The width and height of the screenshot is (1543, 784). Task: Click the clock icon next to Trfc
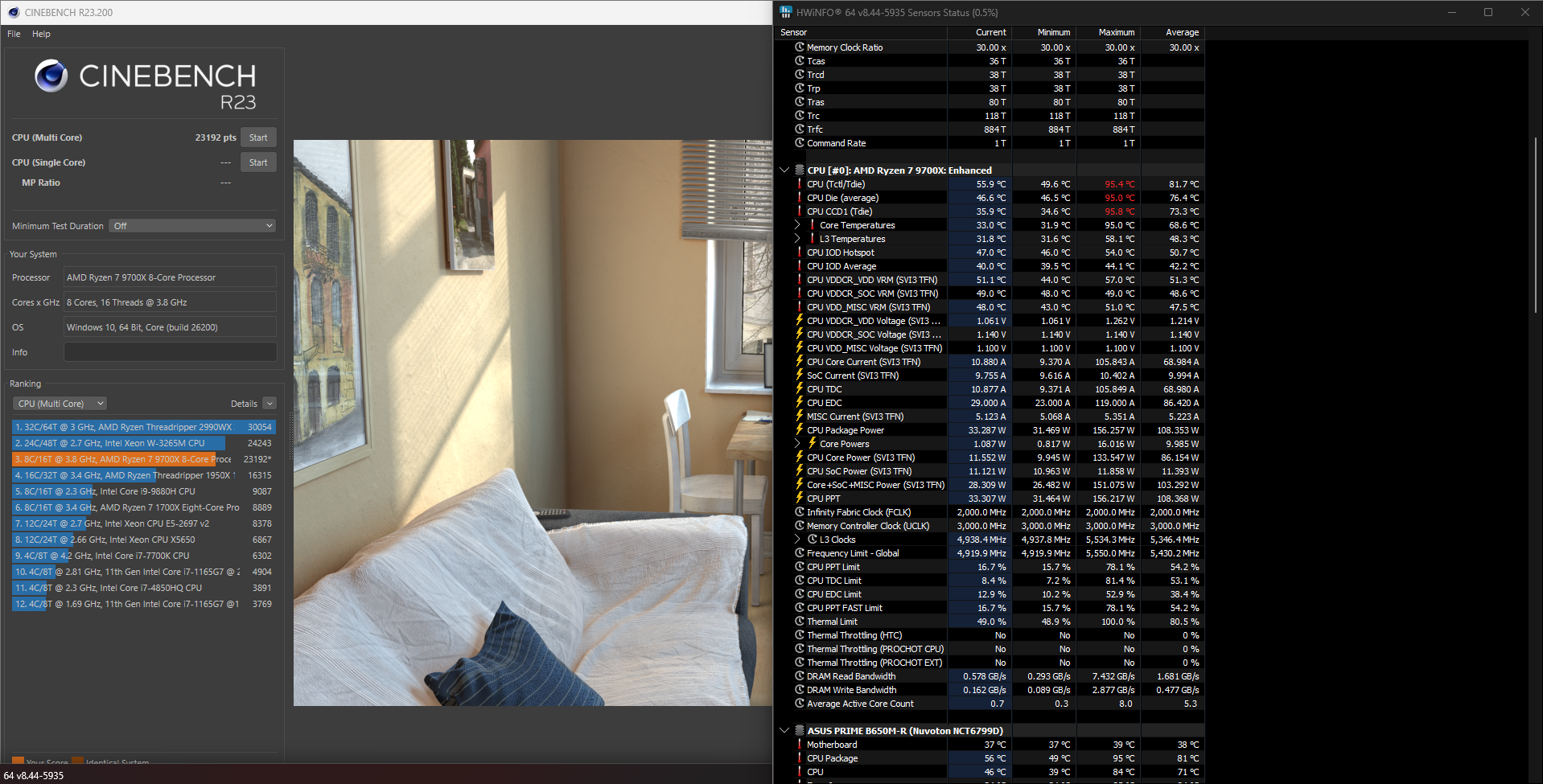coord(800,129)
